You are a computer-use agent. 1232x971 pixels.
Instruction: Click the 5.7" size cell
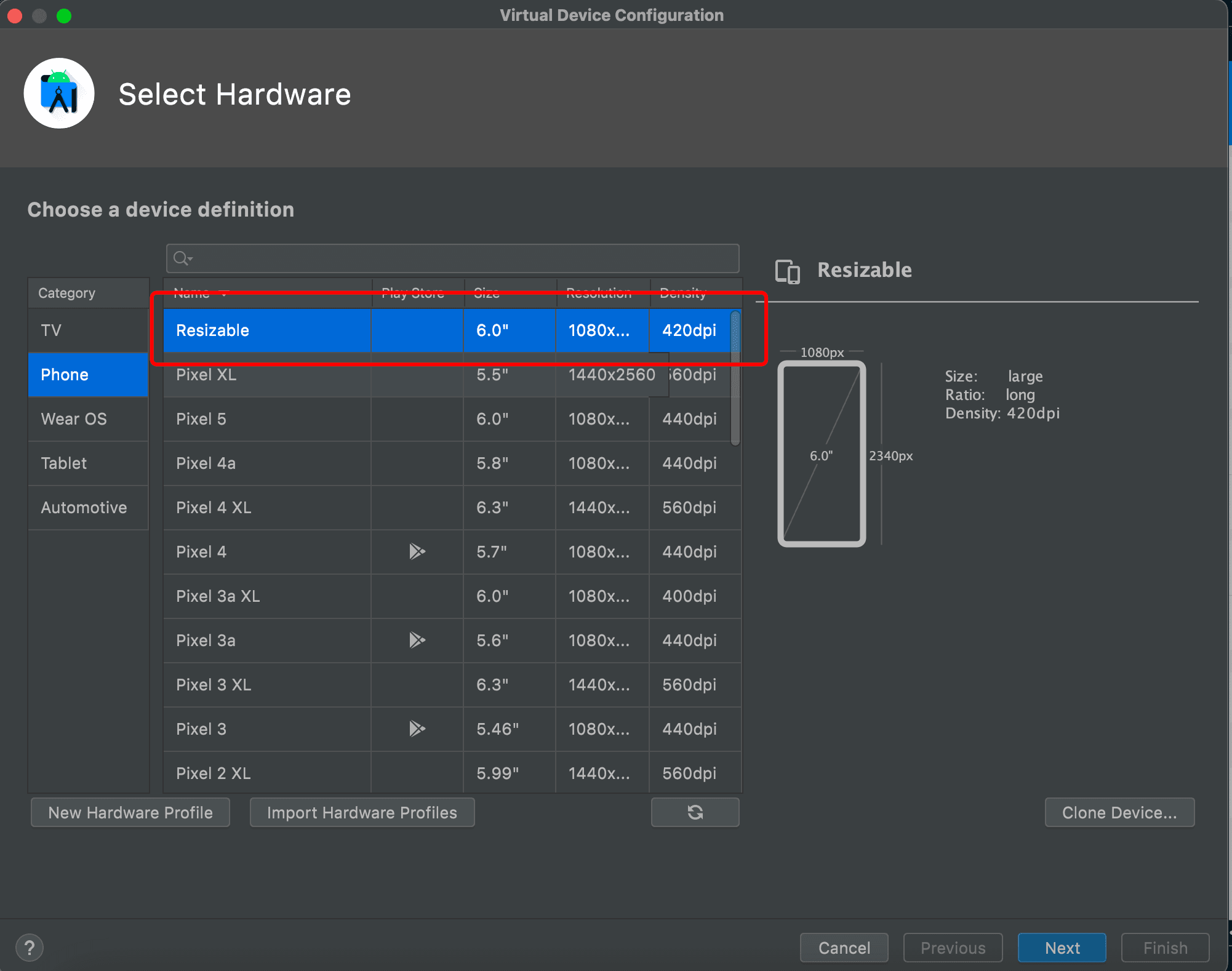510,552
